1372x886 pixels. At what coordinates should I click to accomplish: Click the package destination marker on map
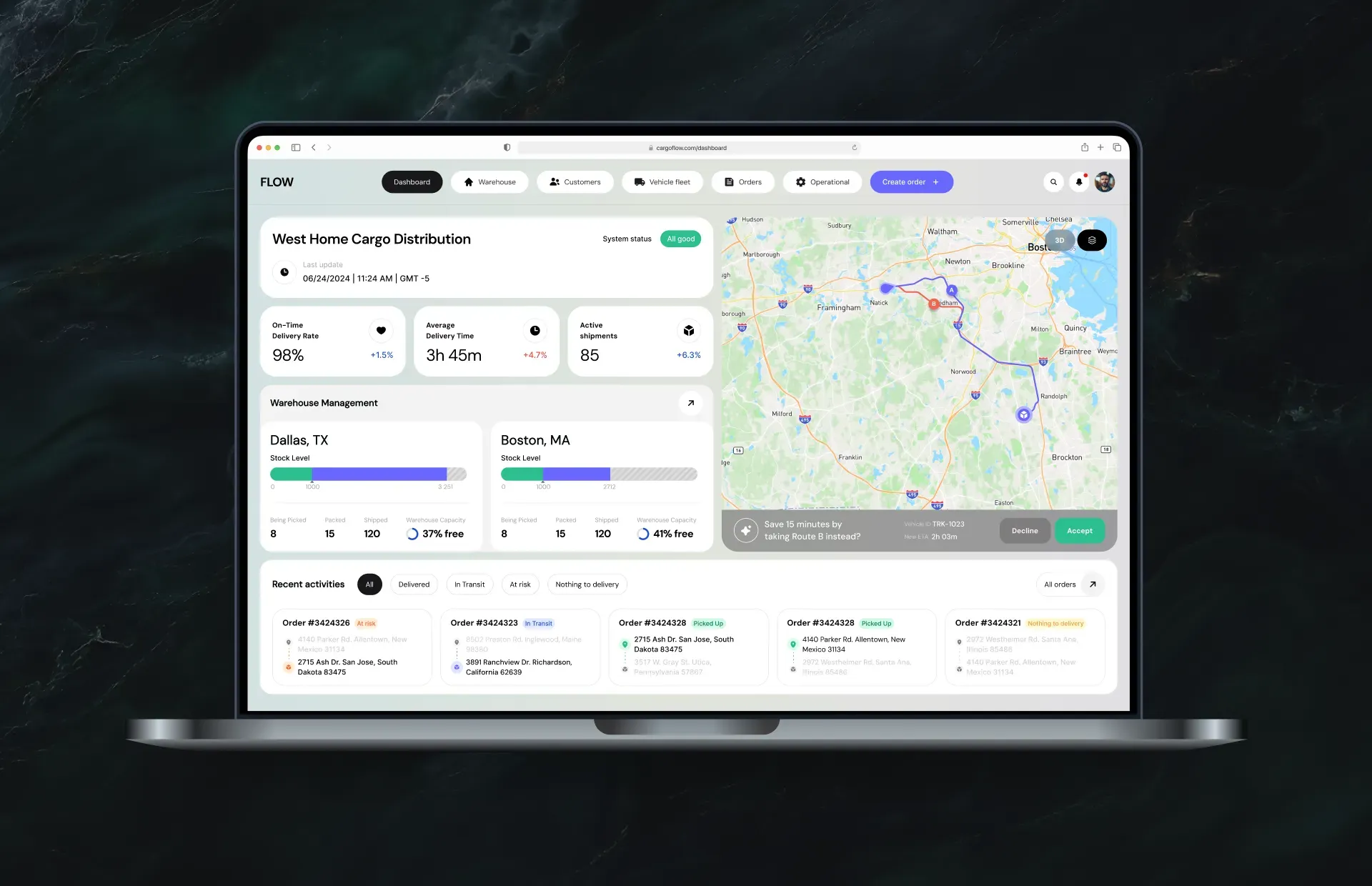[x=1024, y=414]
